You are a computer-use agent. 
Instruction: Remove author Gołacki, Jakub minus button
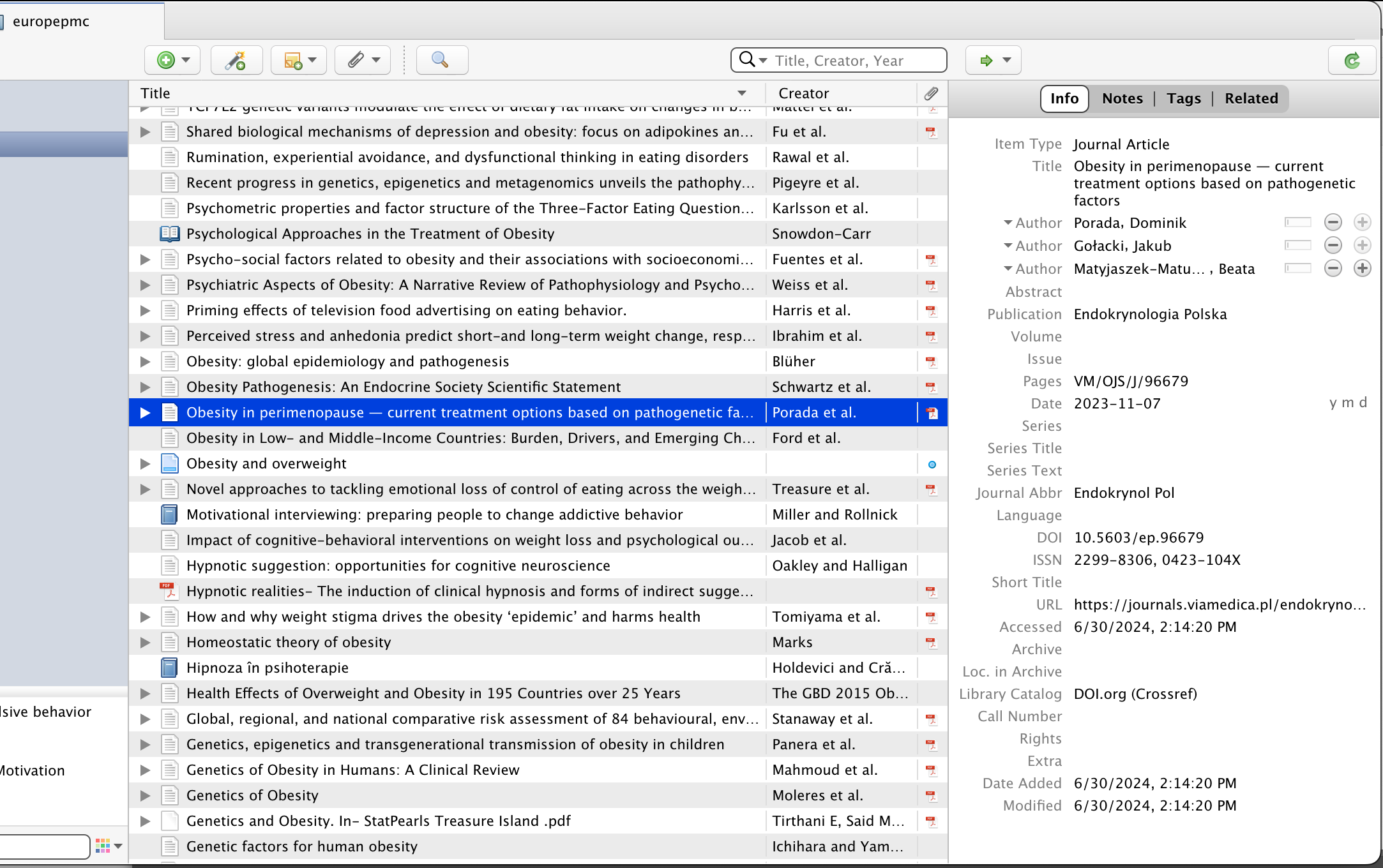point(1333,245)
